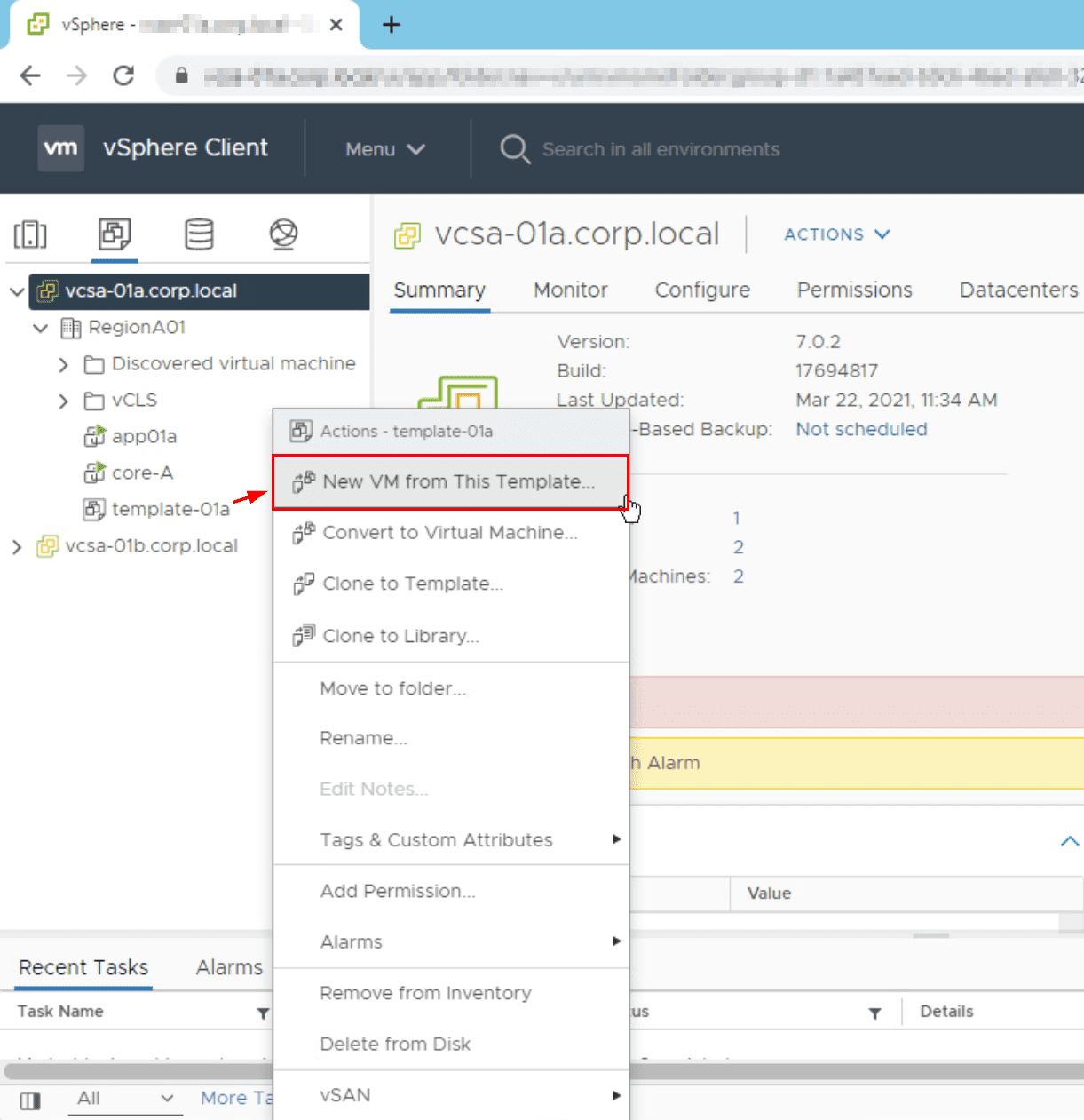Collapse the panel with the blue chevron
Viewport: 1084px width, 1120px height.
1070,840
